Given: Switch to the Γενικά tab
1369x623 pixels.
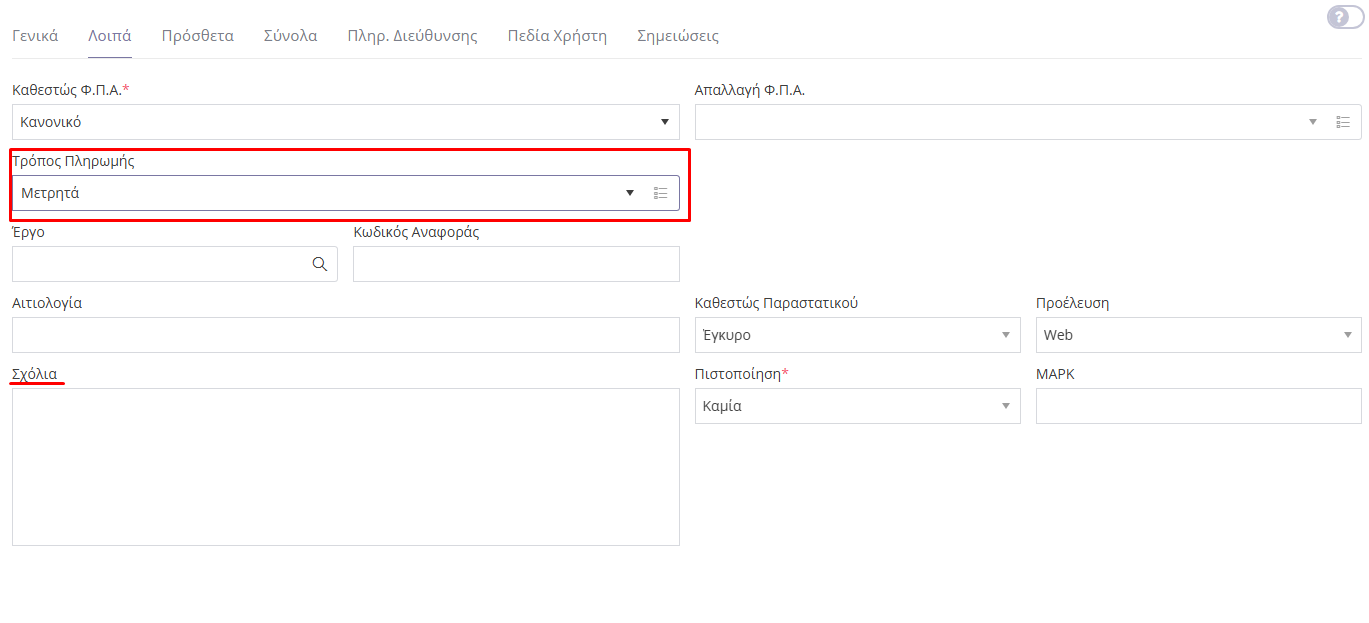Looking at the screenshot, I should [35, 36].
